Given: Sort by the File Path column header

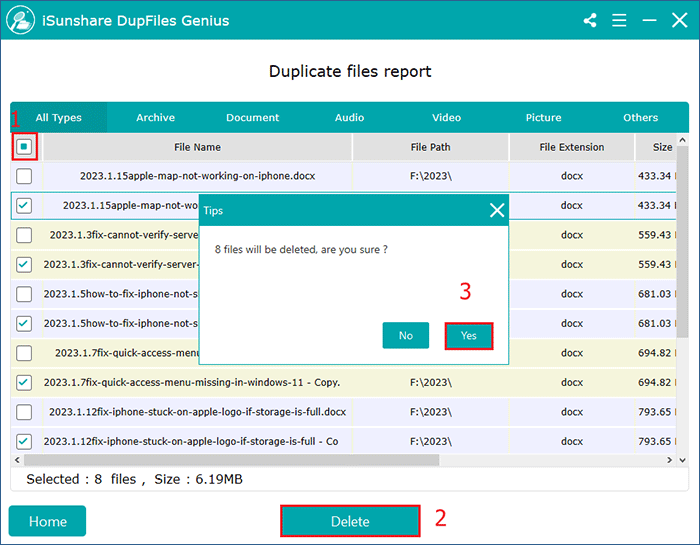Looking at the screenshot, I should click(430, 147).
